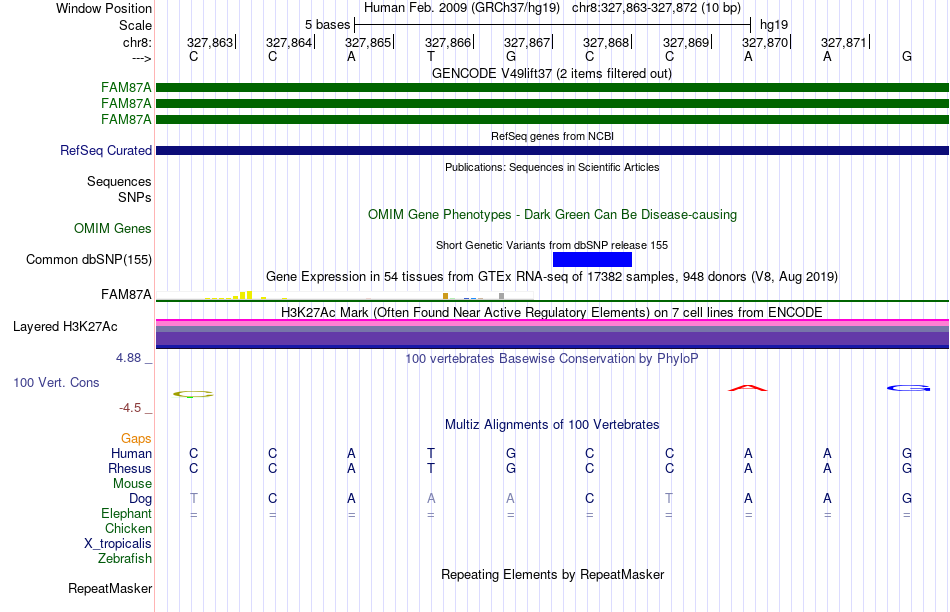The width and height of the screenshot is (950, 612).
Task: Click the Dog alignment row label
Action: 140,498
